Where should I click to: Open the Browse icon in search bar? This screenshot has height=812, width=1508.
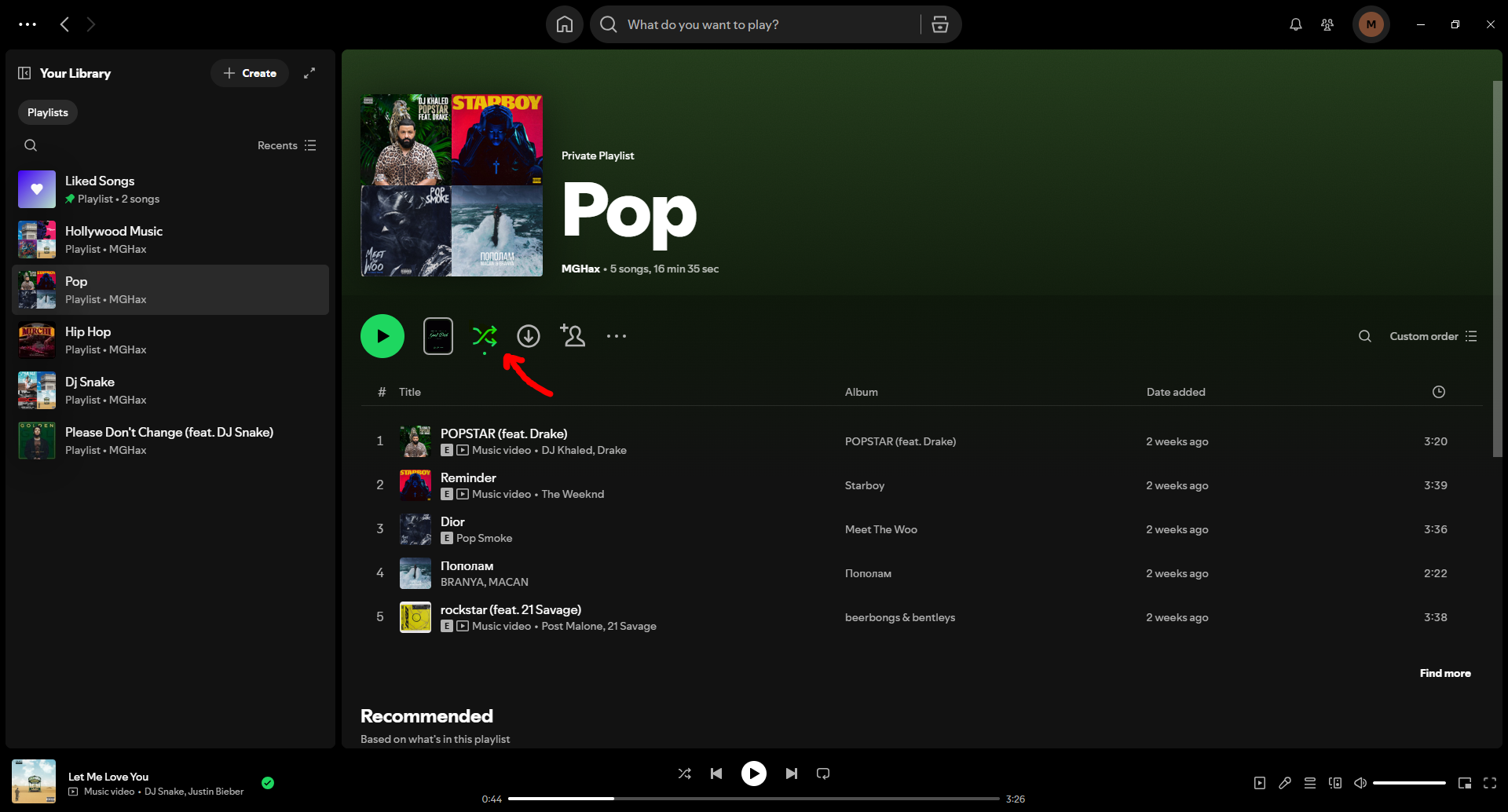(940, 24)
